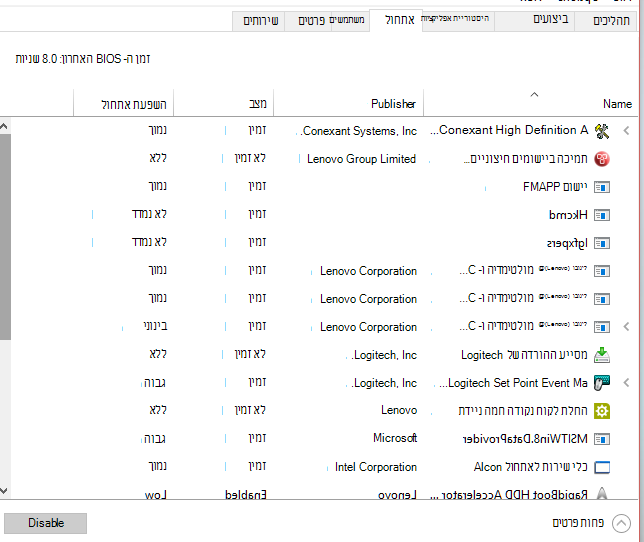Click the Logitech download assistant icon
The width and height of the screenshot is (644, 542).
point(602,355)
